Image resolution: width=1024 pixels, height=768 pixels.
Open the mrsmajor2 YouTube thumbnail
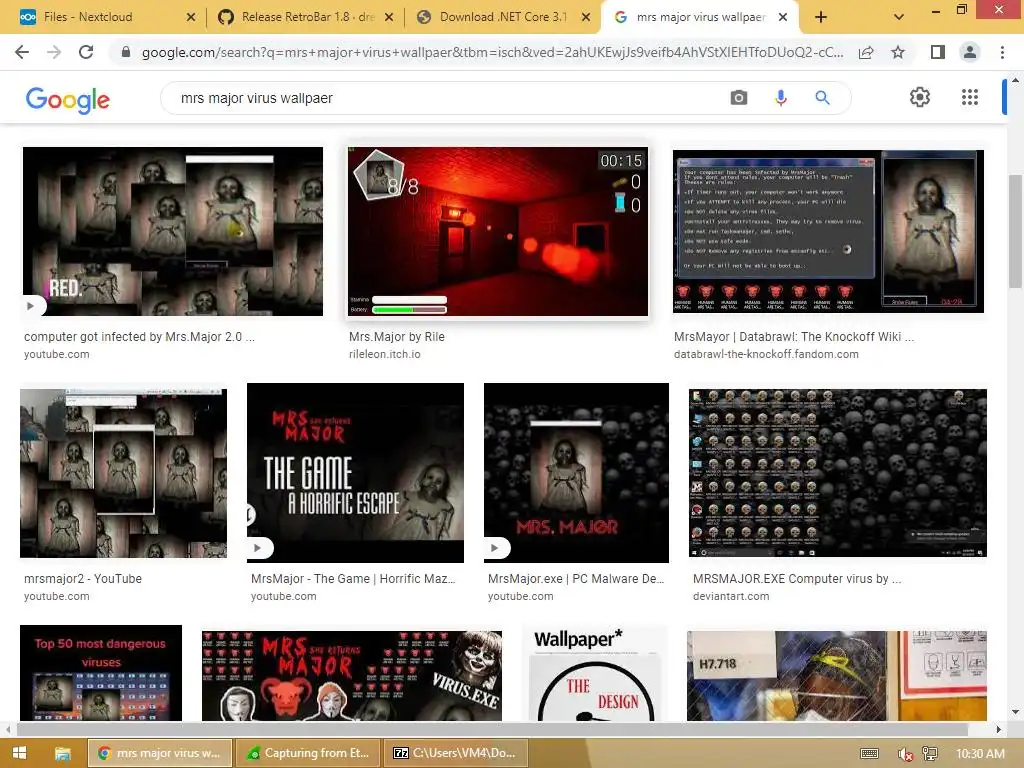123,473
